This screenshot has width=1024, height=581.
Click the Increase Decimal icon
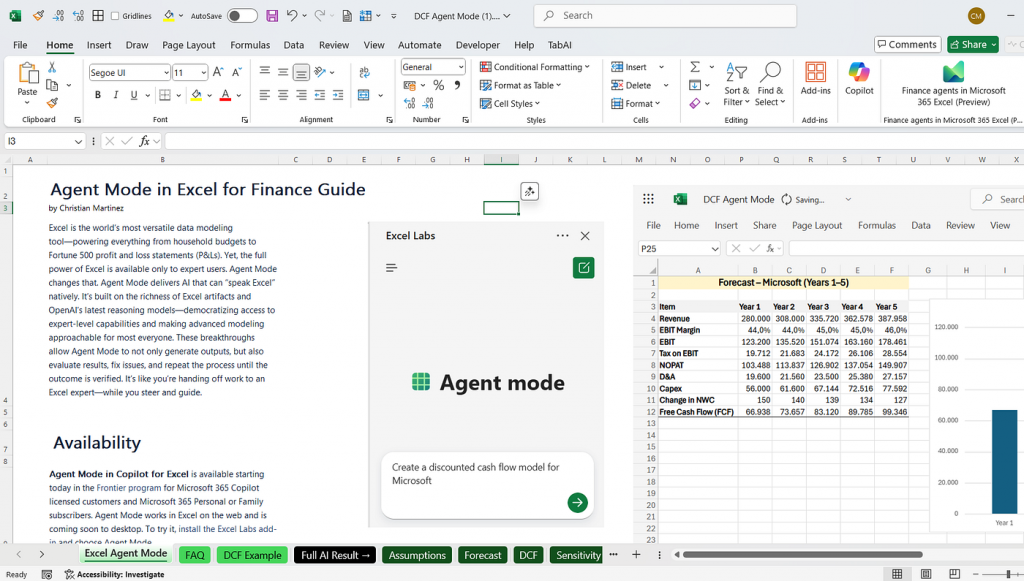[x=409, y=103]
